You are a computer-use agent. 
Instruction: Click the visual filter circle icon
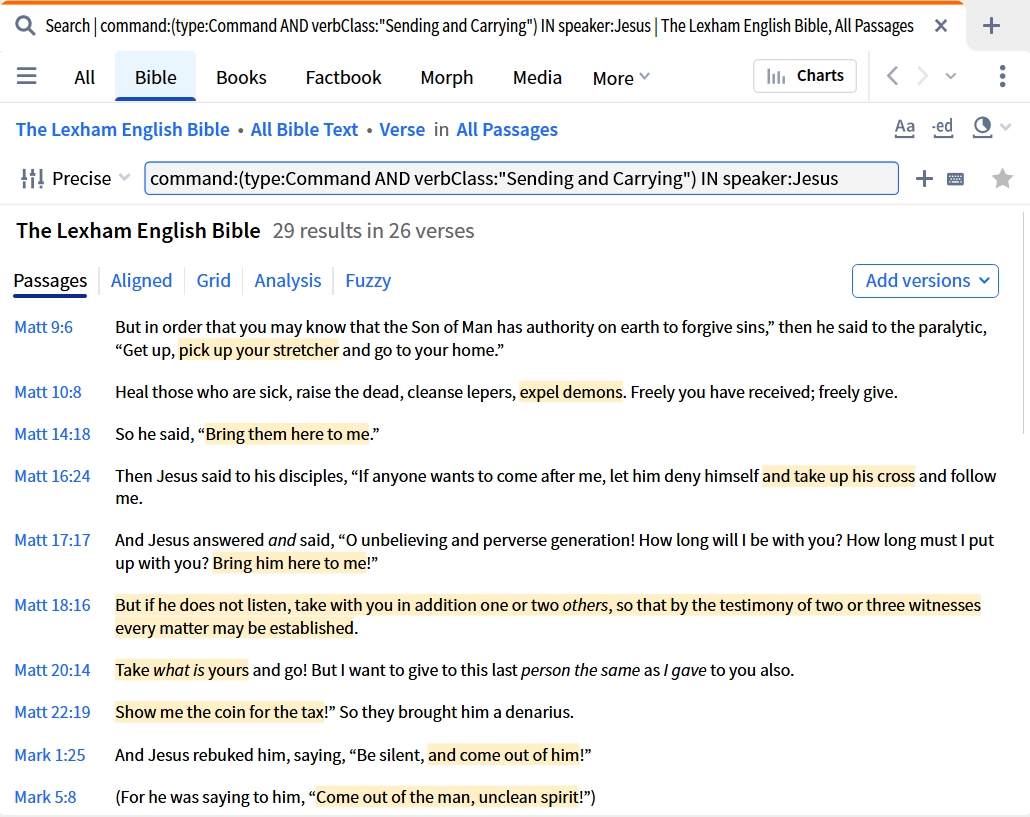(x=982, y=127)
